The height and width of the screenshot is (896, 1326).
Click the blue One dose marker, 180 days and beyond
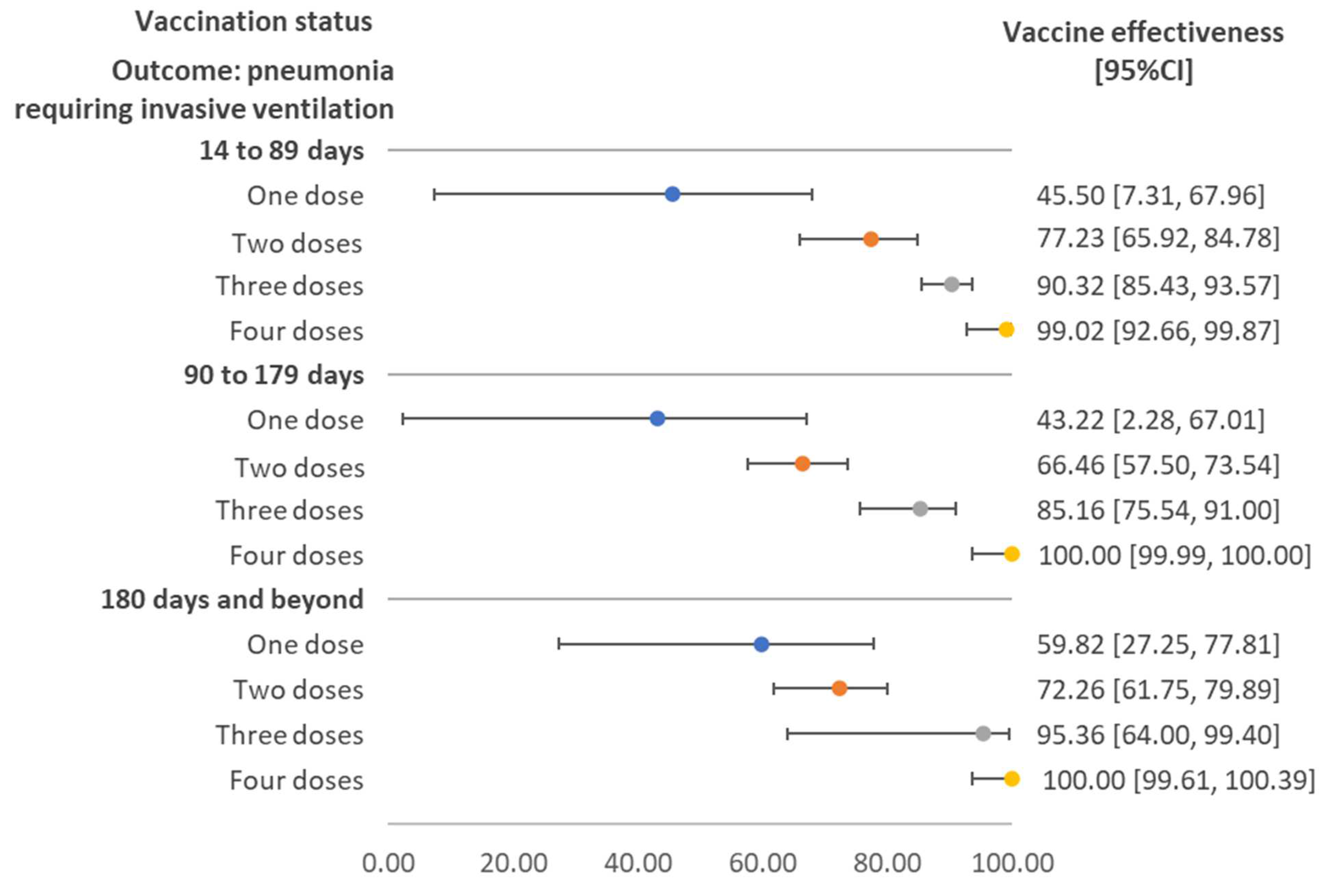coord(761,644)
